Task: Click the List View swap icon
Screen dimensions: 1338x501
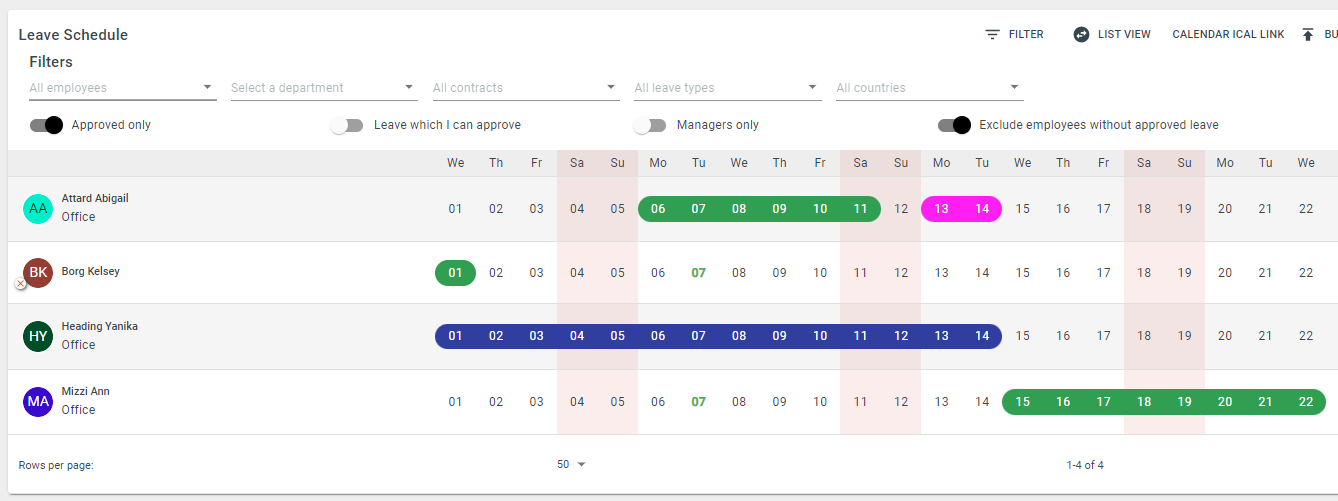Action: pos(1081,34)
